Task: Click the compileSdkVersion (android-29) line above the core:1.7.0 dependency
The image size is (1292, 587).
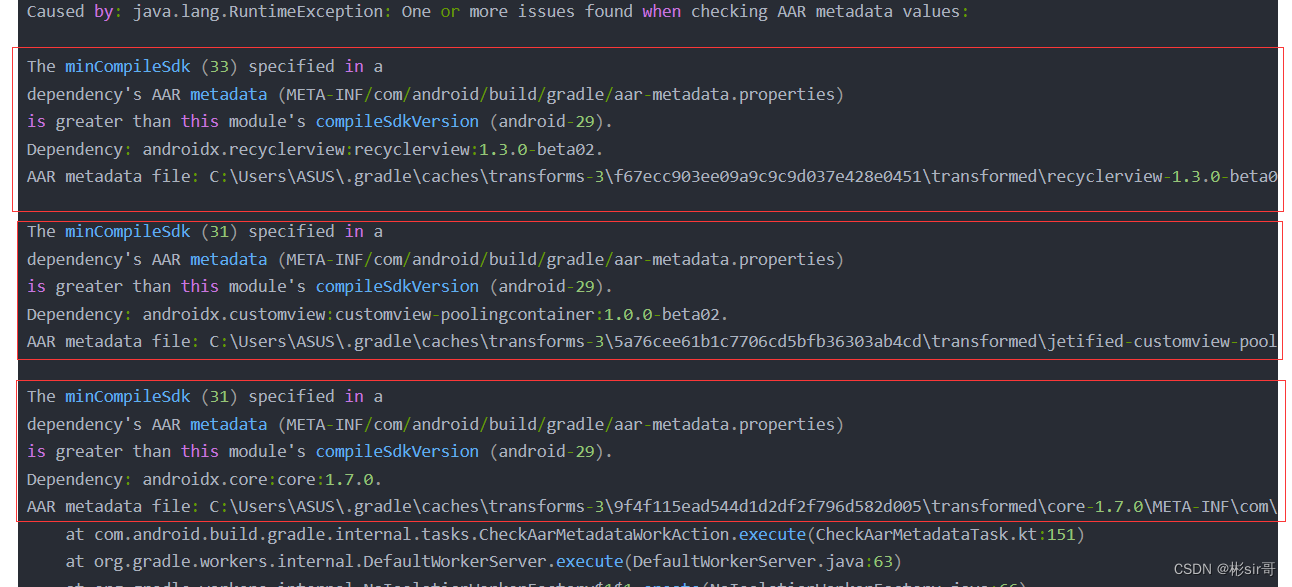Action: pos(320,451)
